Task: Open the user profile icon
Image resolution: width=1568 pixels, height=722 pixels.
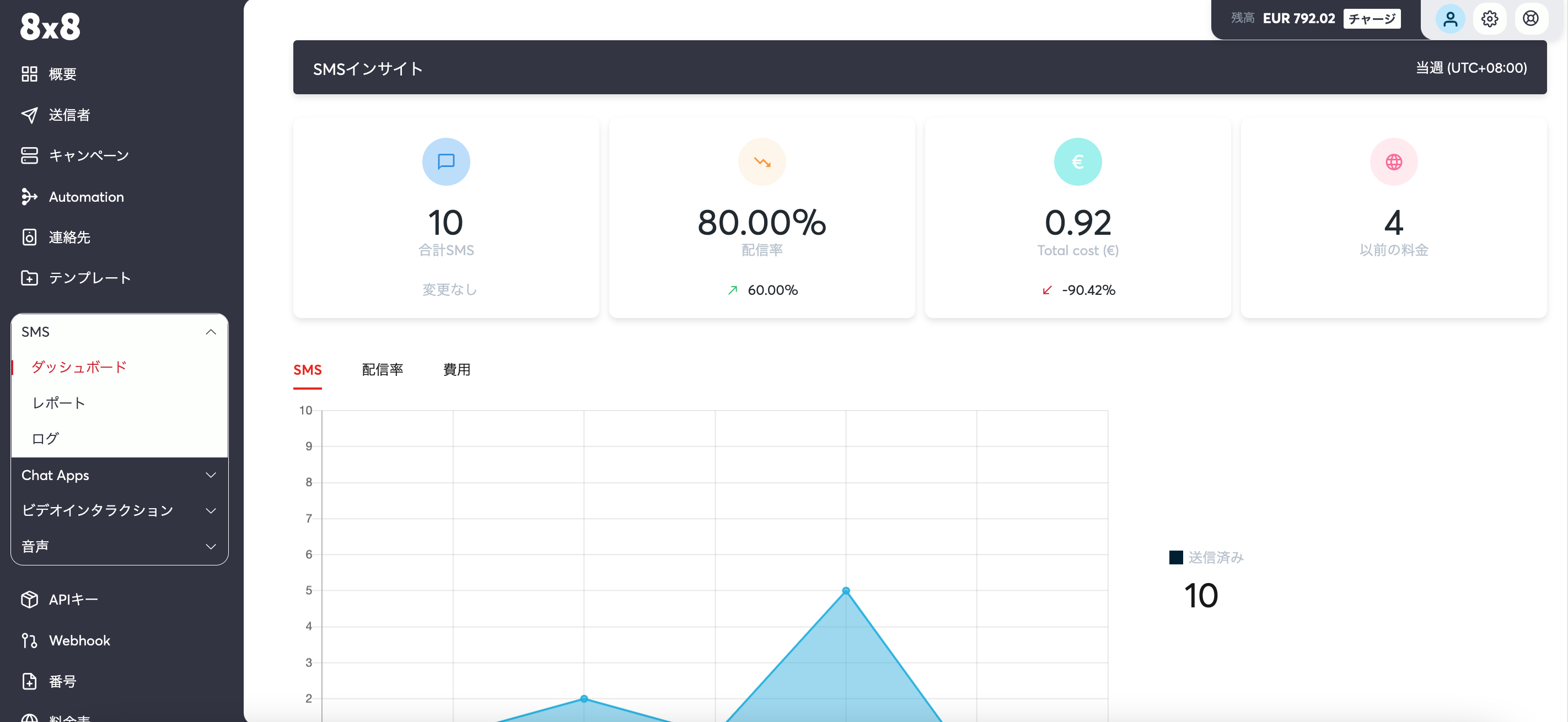Action: [1450, 19]
